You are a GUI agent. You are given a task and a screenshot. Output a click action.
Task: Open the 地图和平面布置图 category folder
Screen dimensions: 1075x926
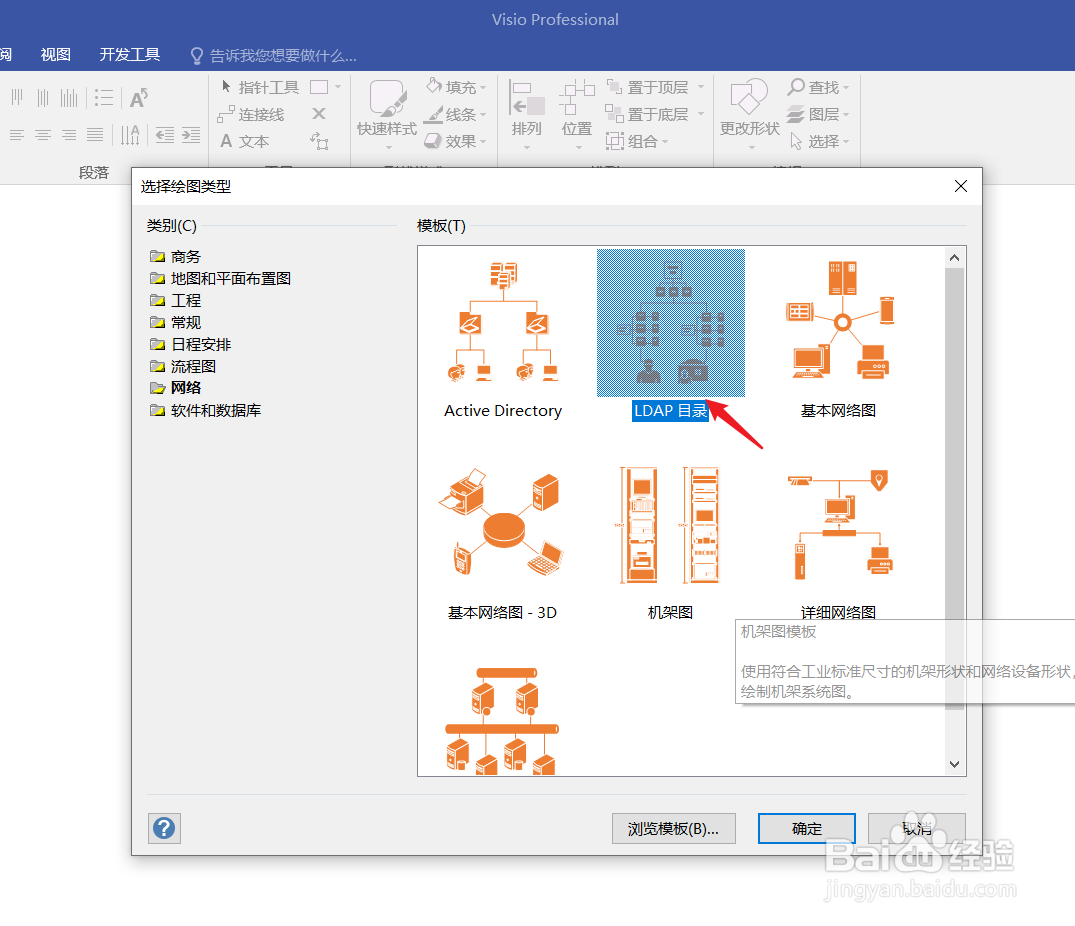221,278
